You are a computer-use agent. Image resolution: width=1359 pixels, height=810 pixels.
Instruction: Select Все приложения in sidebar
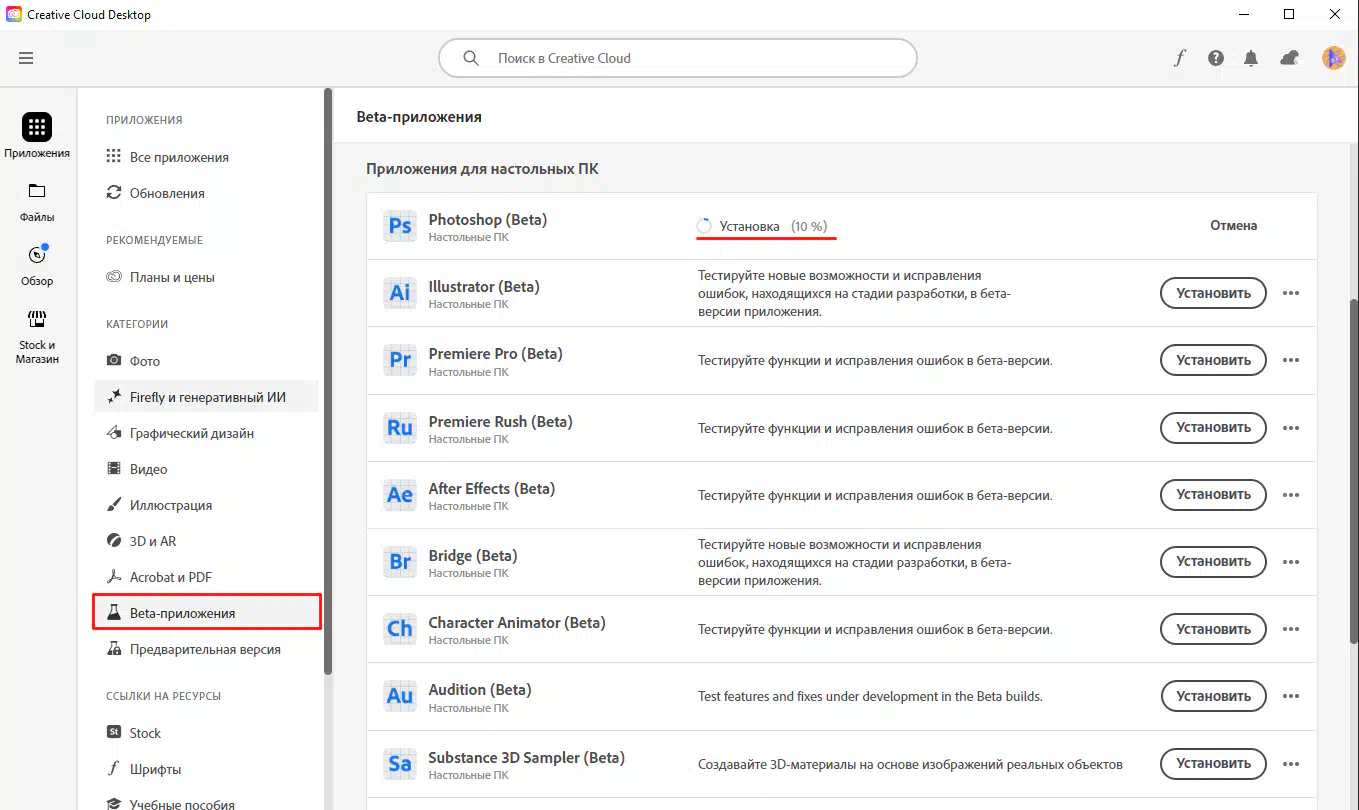(207, 157)
